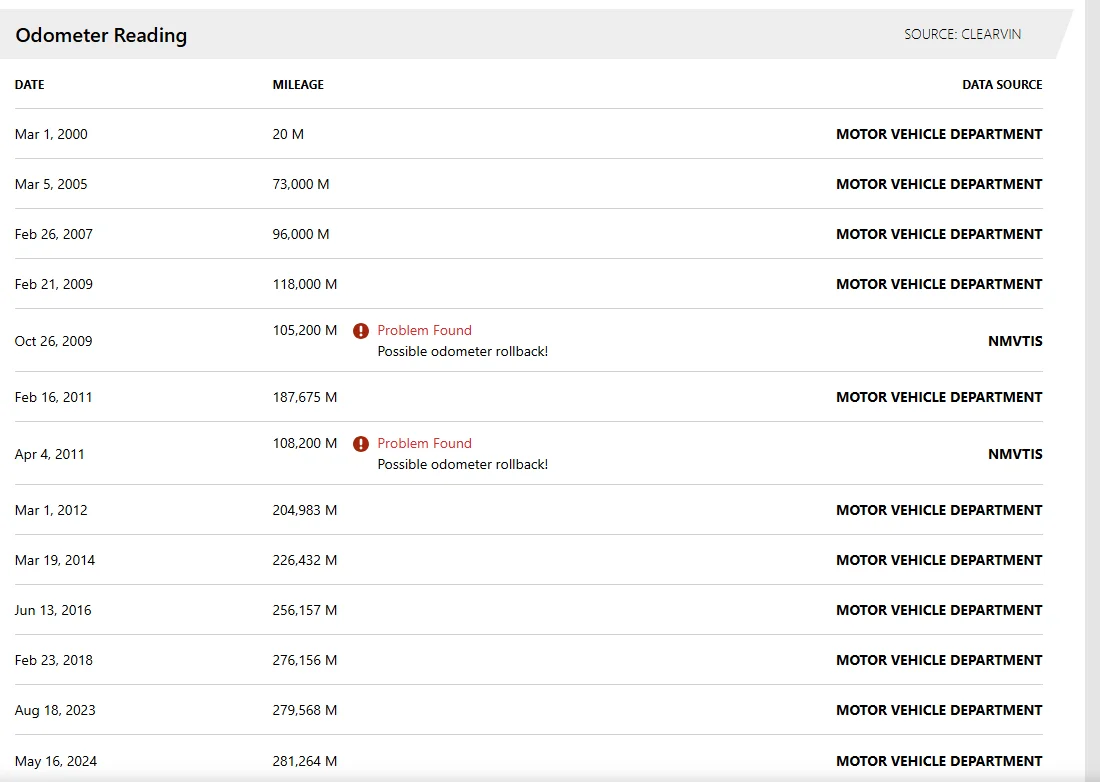Screen dimensions: 1100x782
Task: Select the Odometer Reading heading
Action: coord(101,35)
